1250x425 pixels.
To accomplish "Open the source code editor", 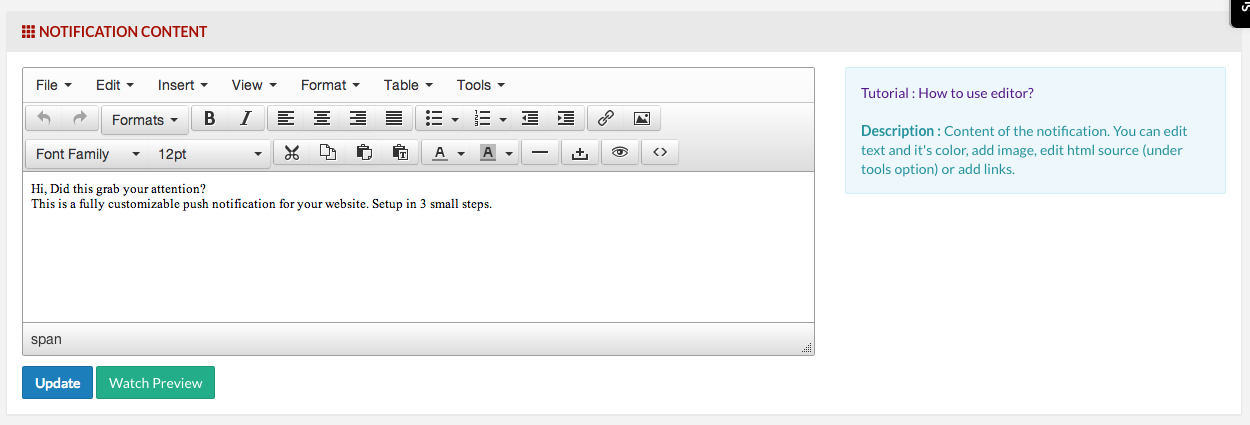I will tap(660, 153).
